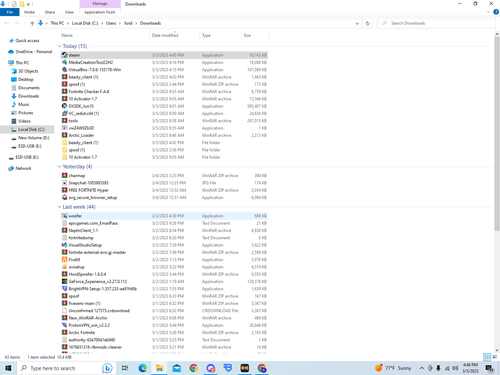Show hidden system tray icons
This screenshot has width=500, height=375.
coord(422,368)
